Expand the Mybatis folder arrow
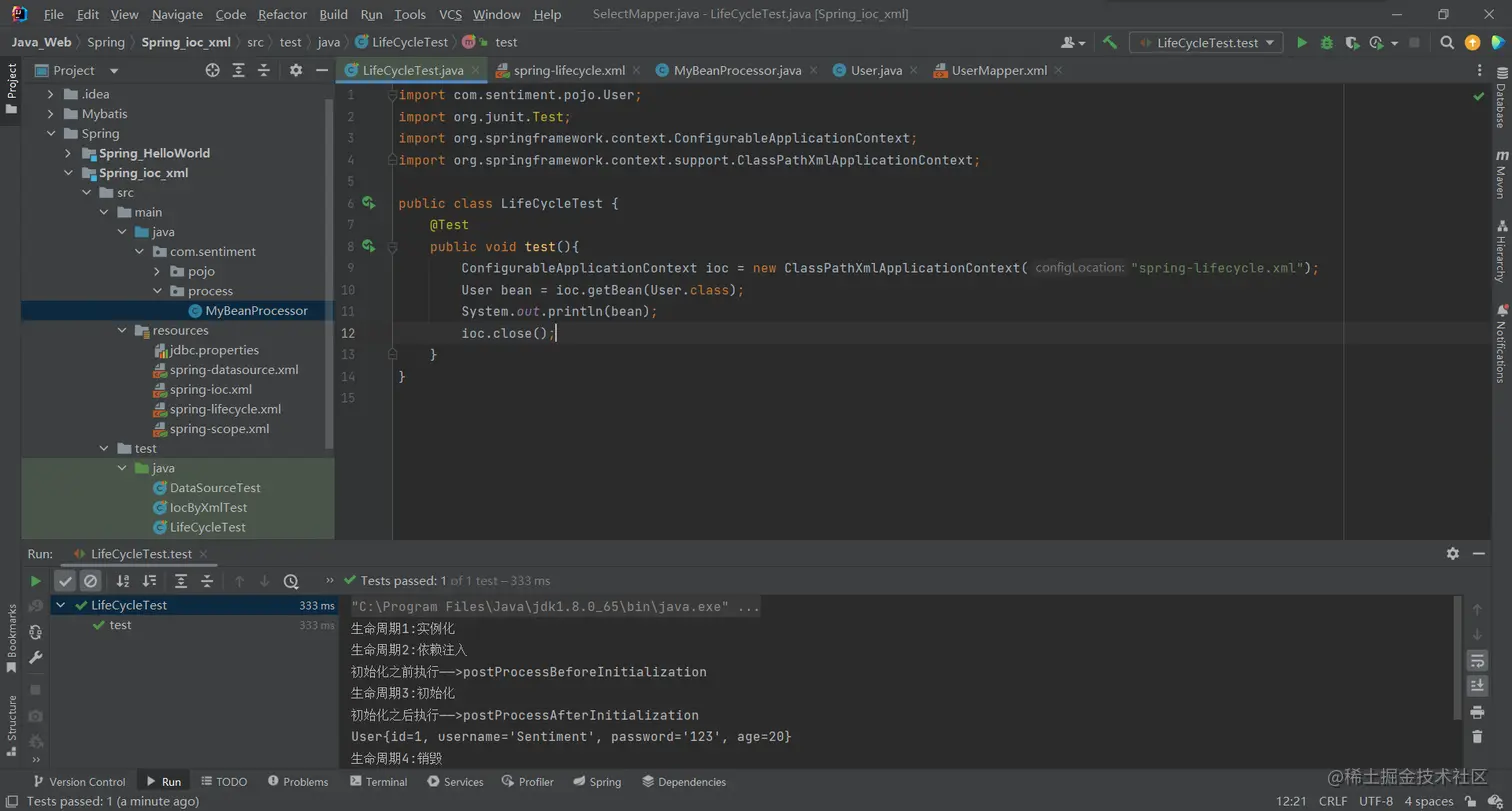The height and width of the screenshot is (811, 1512). [x=50, y=114]
